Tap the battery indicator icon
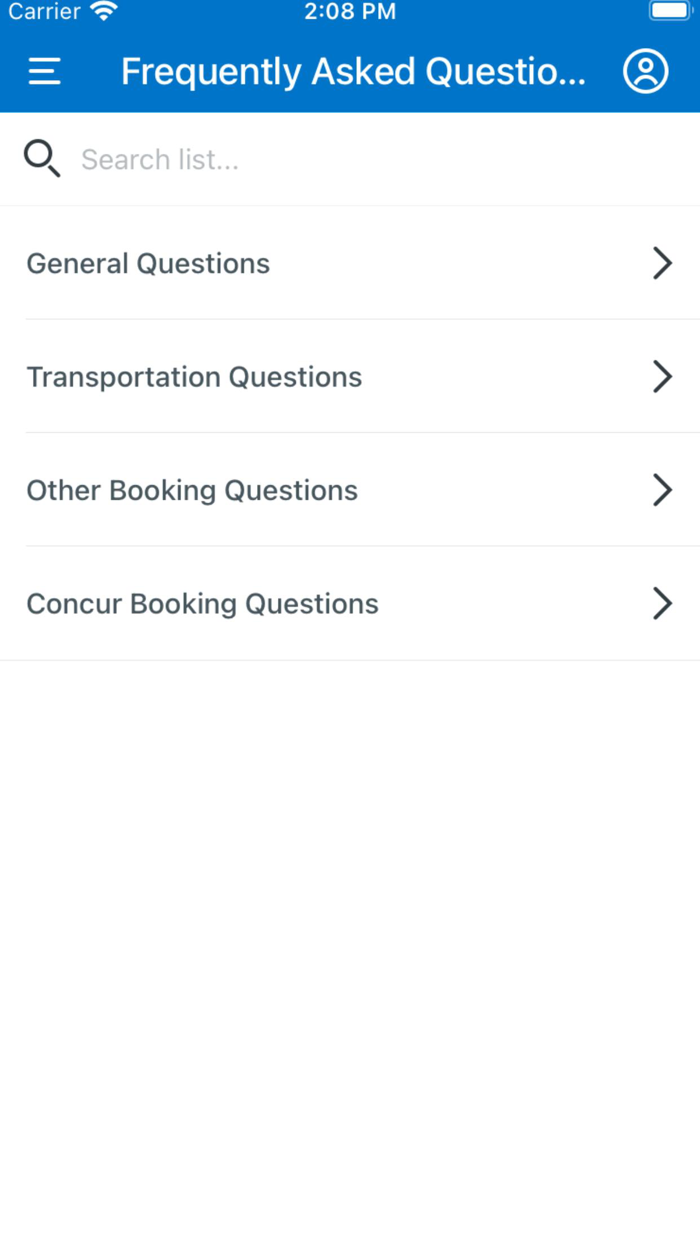The height and width of the screenshot is (1244, 700). click(670, 12)
